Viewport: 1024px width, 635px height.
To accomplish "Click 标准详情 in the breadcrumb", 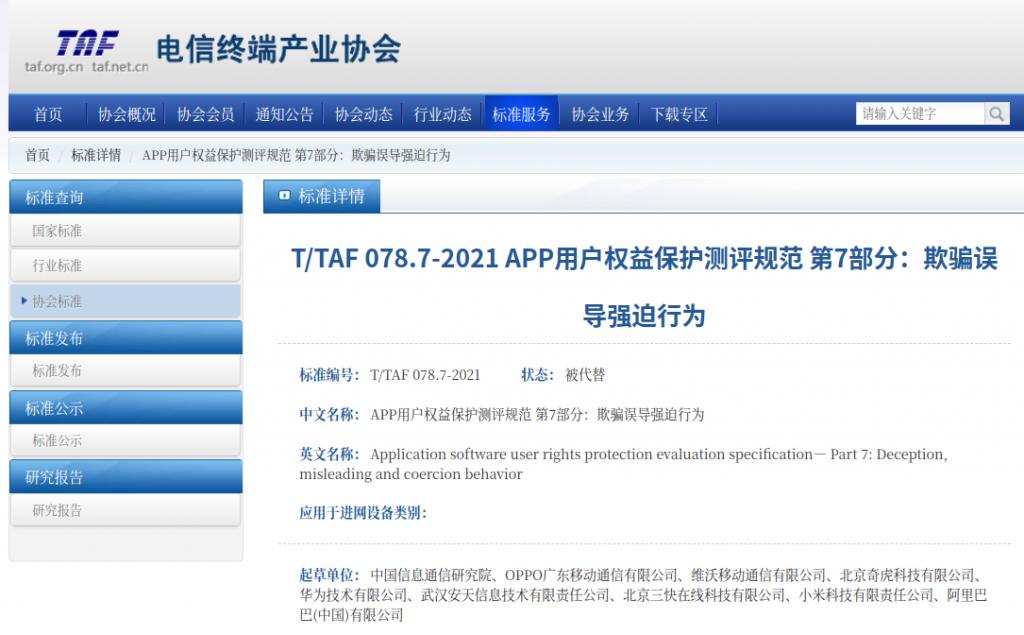I will pyautogui.click(x=96, y=155).
